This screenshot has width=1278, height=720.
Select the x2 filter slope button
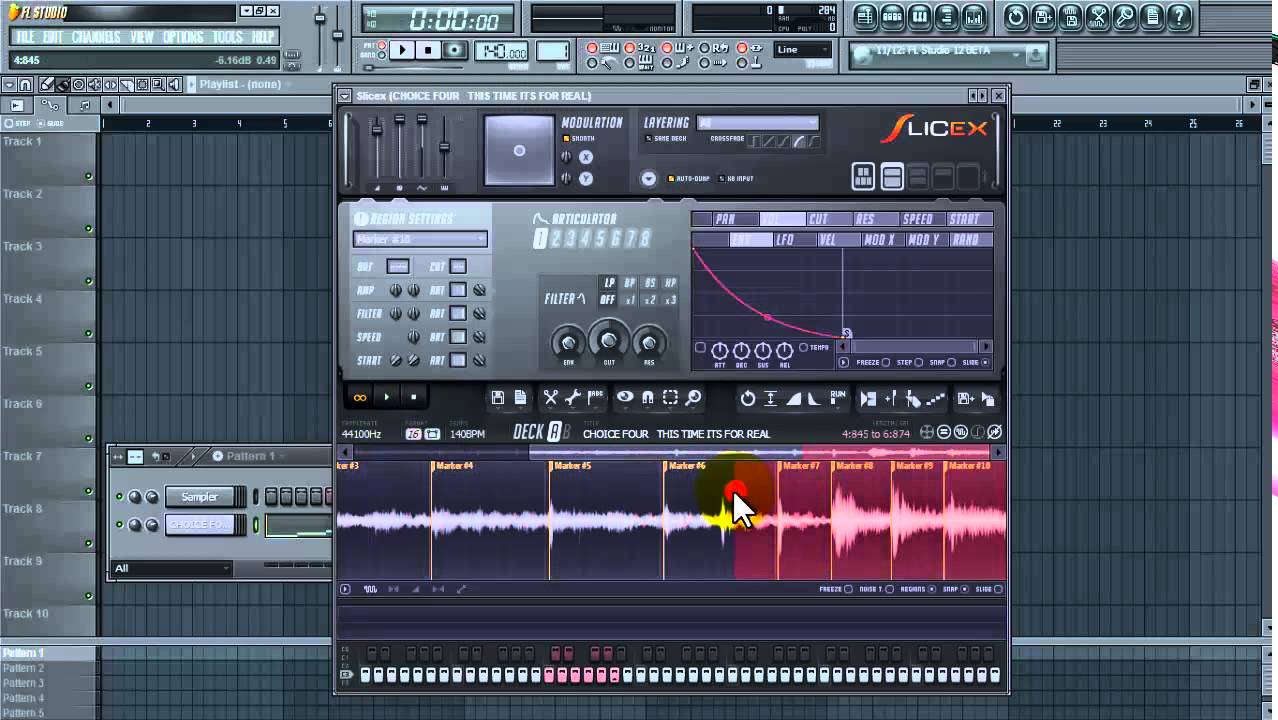point(650,300)
